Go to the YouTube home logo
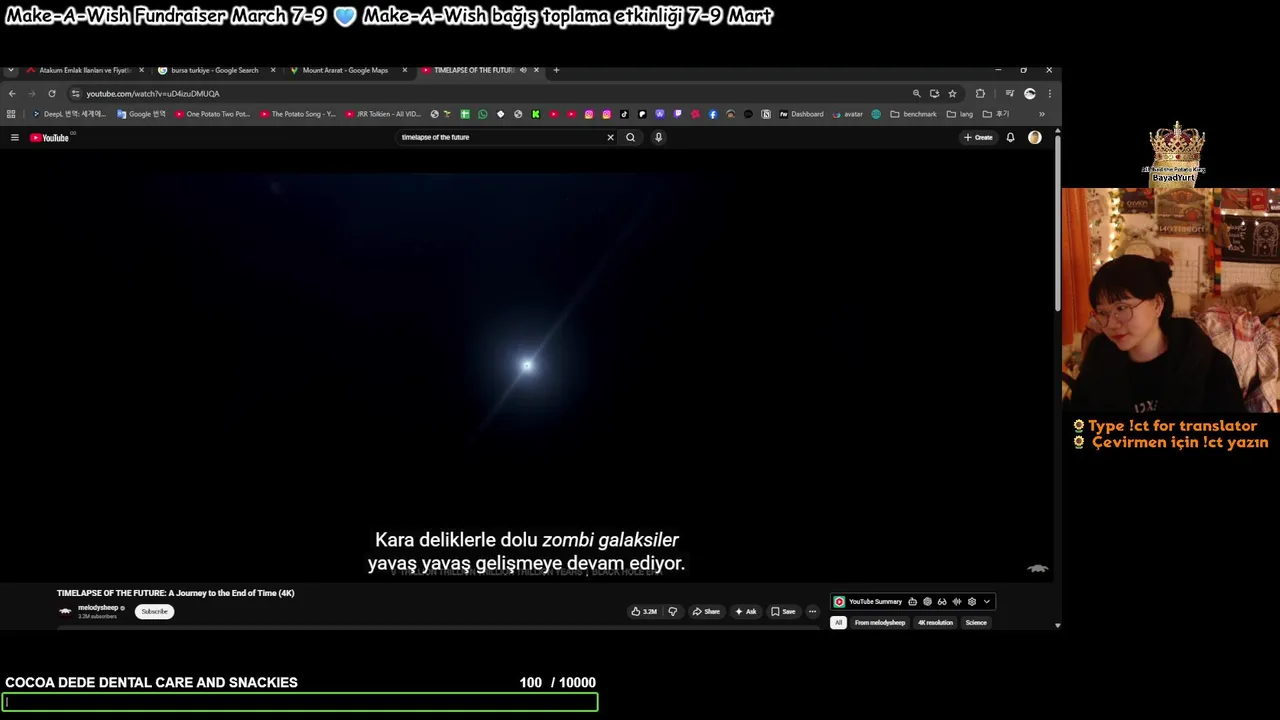 (49, 137)
